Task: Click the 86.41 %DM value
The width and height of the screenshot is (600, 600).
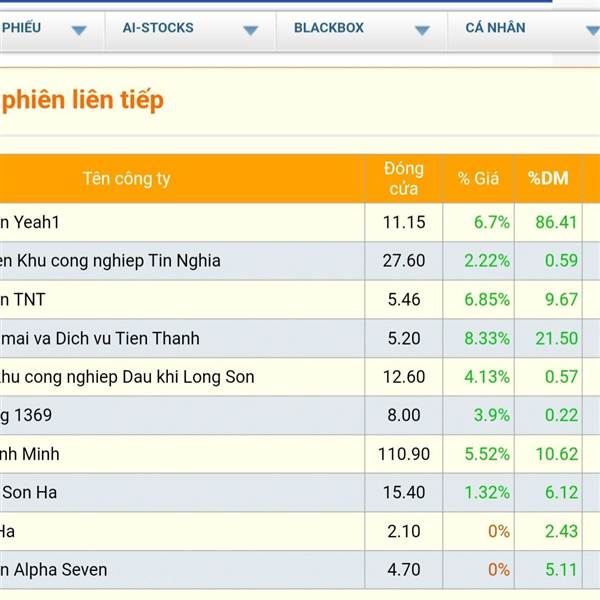Action: pos(556,222)
